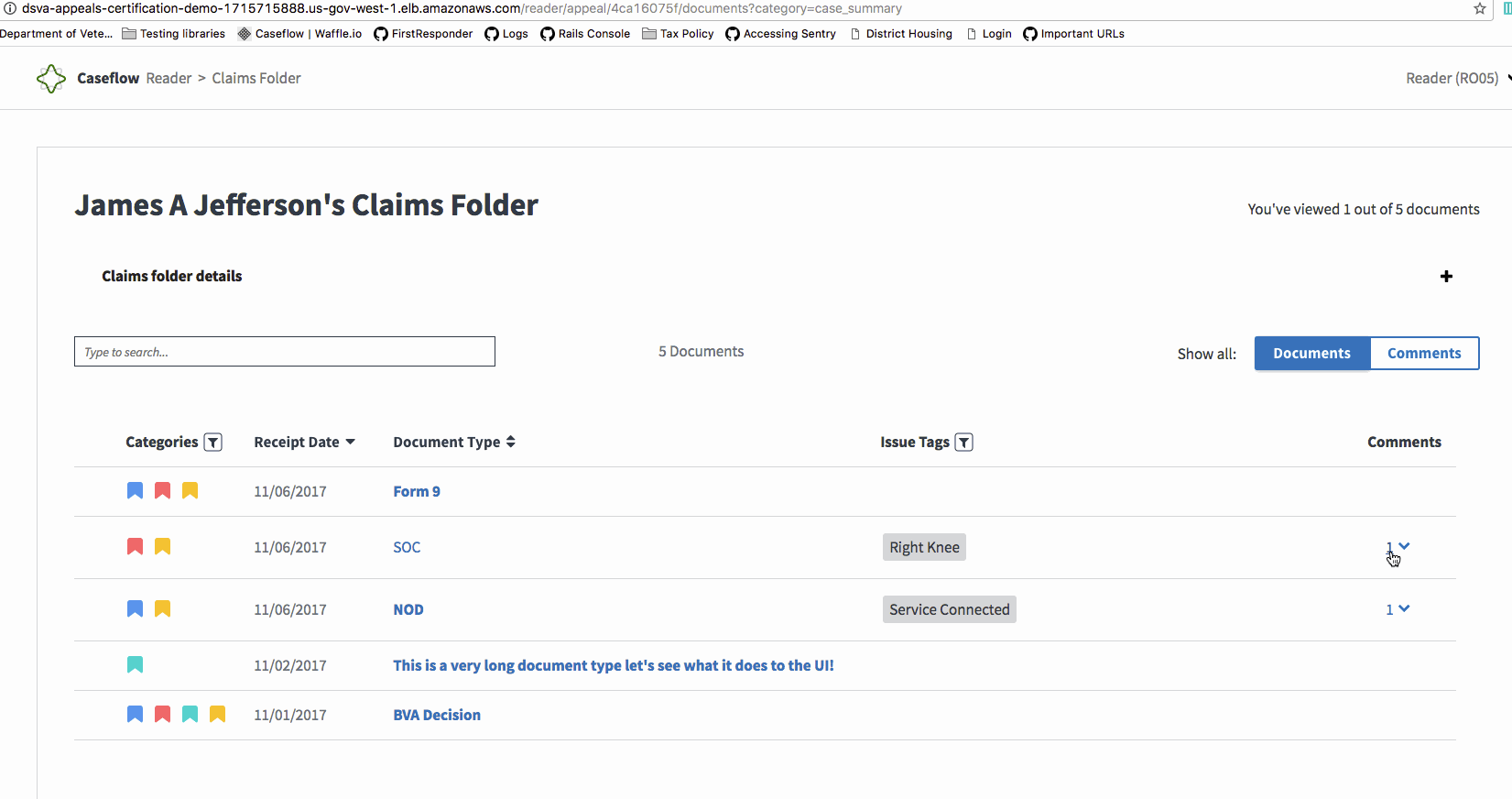Screen dimensions: 1512x799
Task: Click the 5 Documents count text
Action: (x=701, y=352)
